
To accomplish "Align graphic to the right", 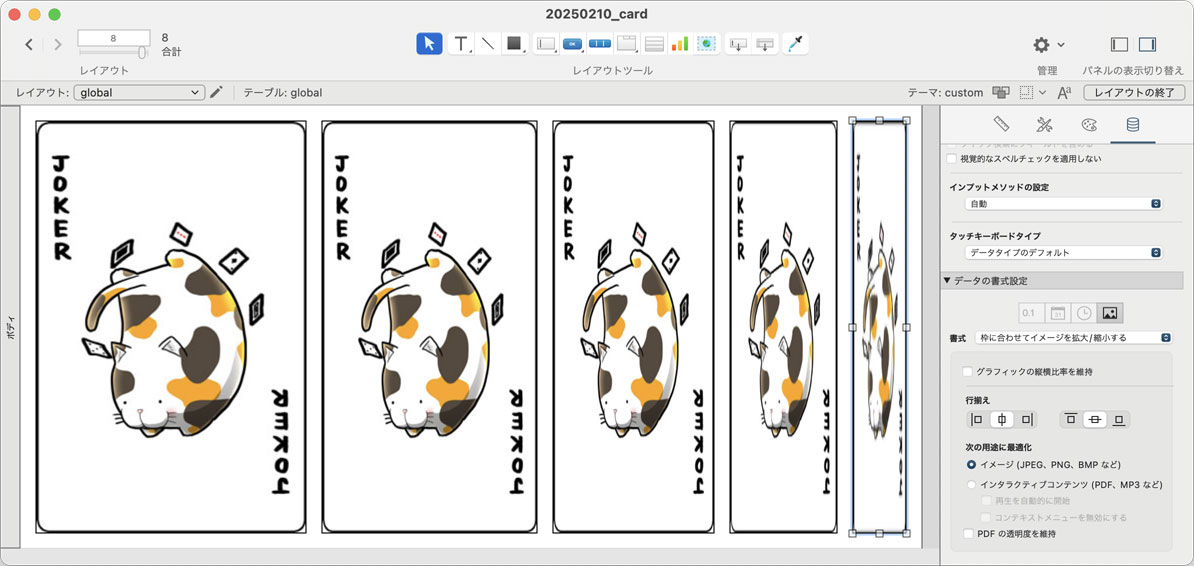I will point(1027,419).
